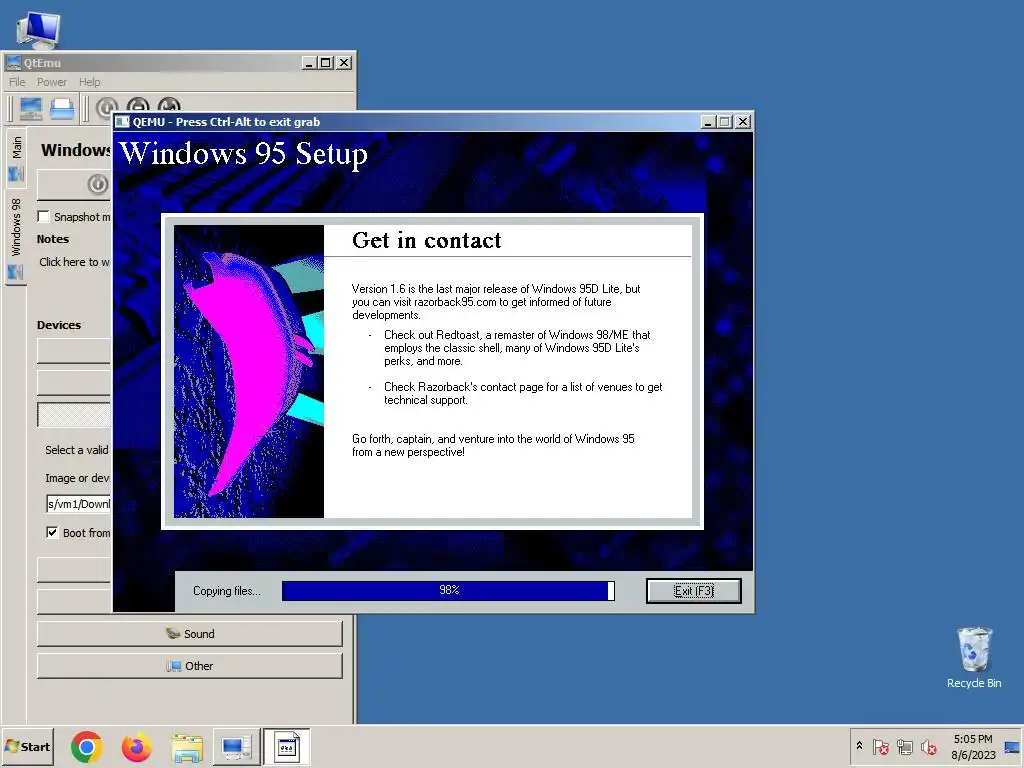Screen dimensions: 1024x768
Task: Click the muted speaker tray icon
Action: tap(928, 746)
